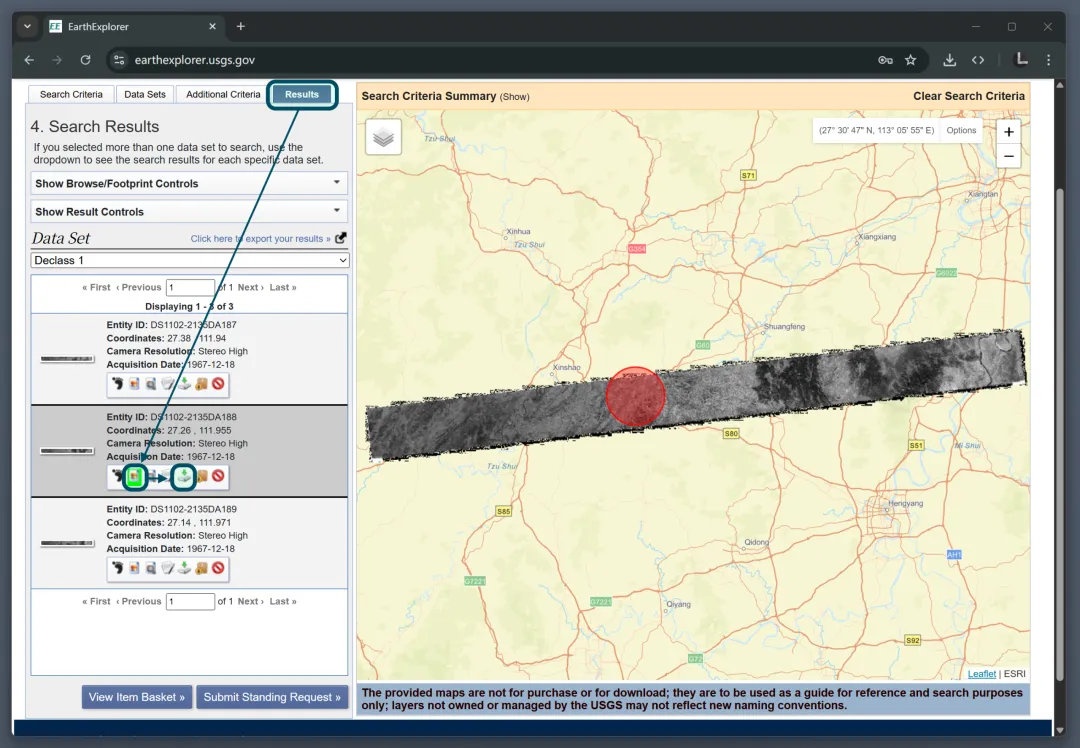Select the EarthExplorer browser tab
Image resolution: width=1080 pixels, height=748 pixels.
pyautogui.click(x=131, y=26)
